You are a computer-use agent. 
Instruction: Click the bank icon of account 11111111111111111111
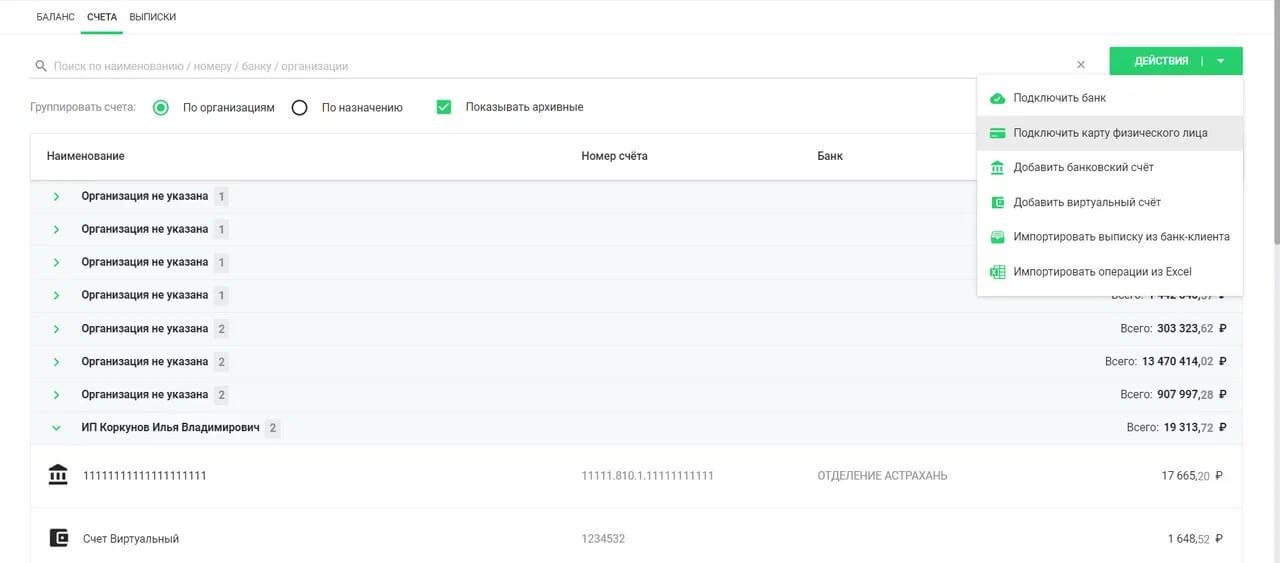click(x=58, y=475)
